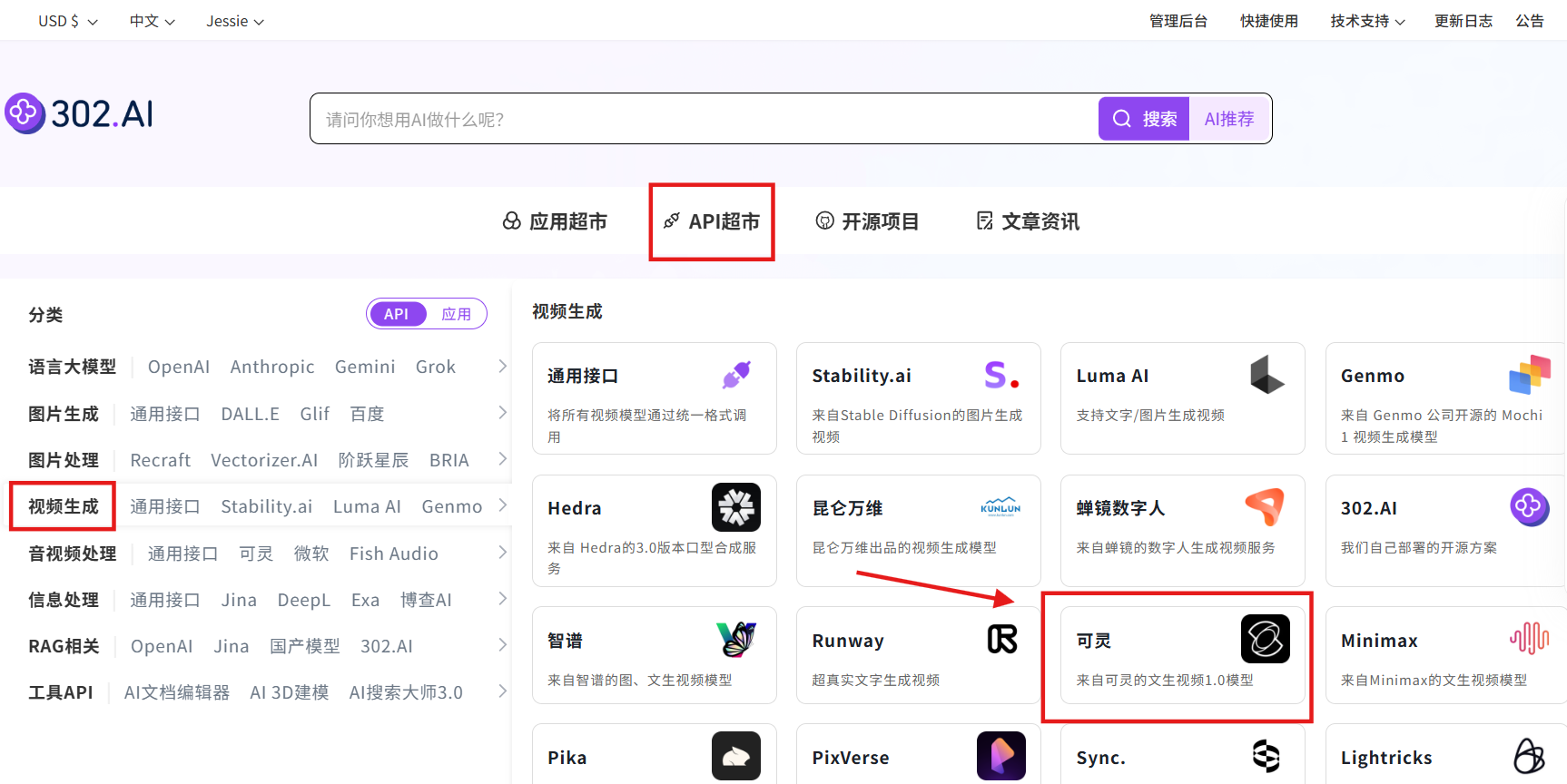
Task: Open the DALL.E link
Action: 251,414
